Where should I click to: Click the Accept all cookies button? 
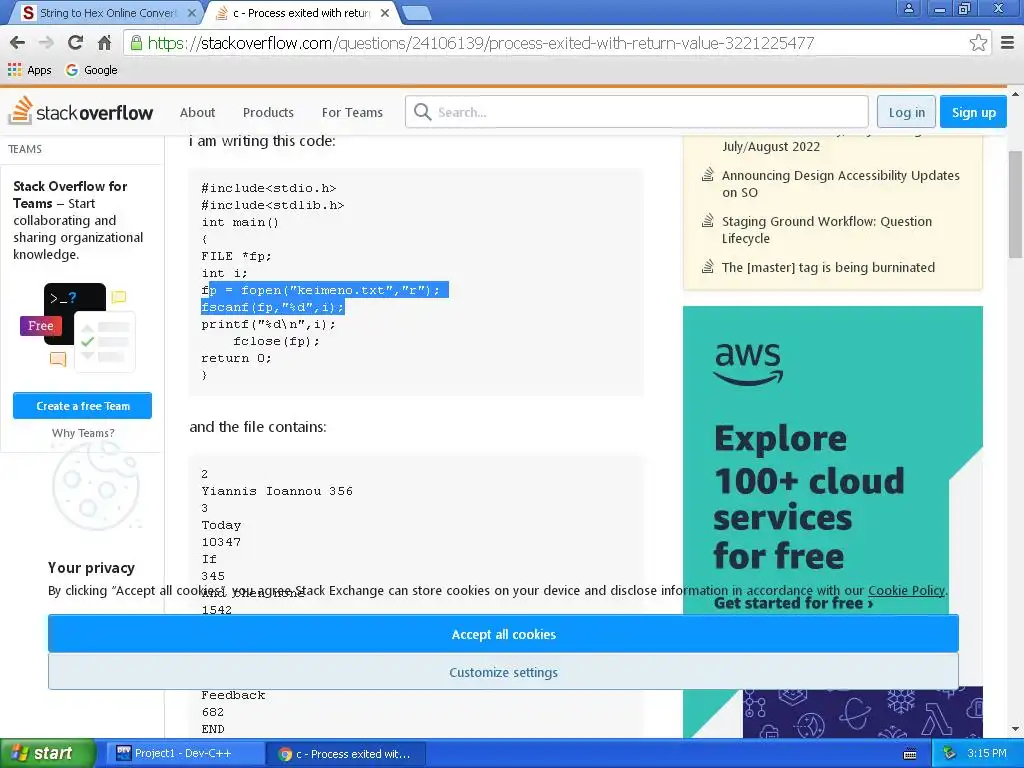click(503, 633)
